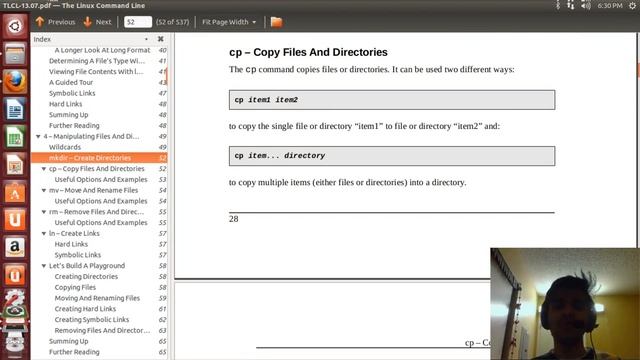This screenshot has width=640, height=360.
Task: Open the system gear menu top-right
Action: point(632,5)
